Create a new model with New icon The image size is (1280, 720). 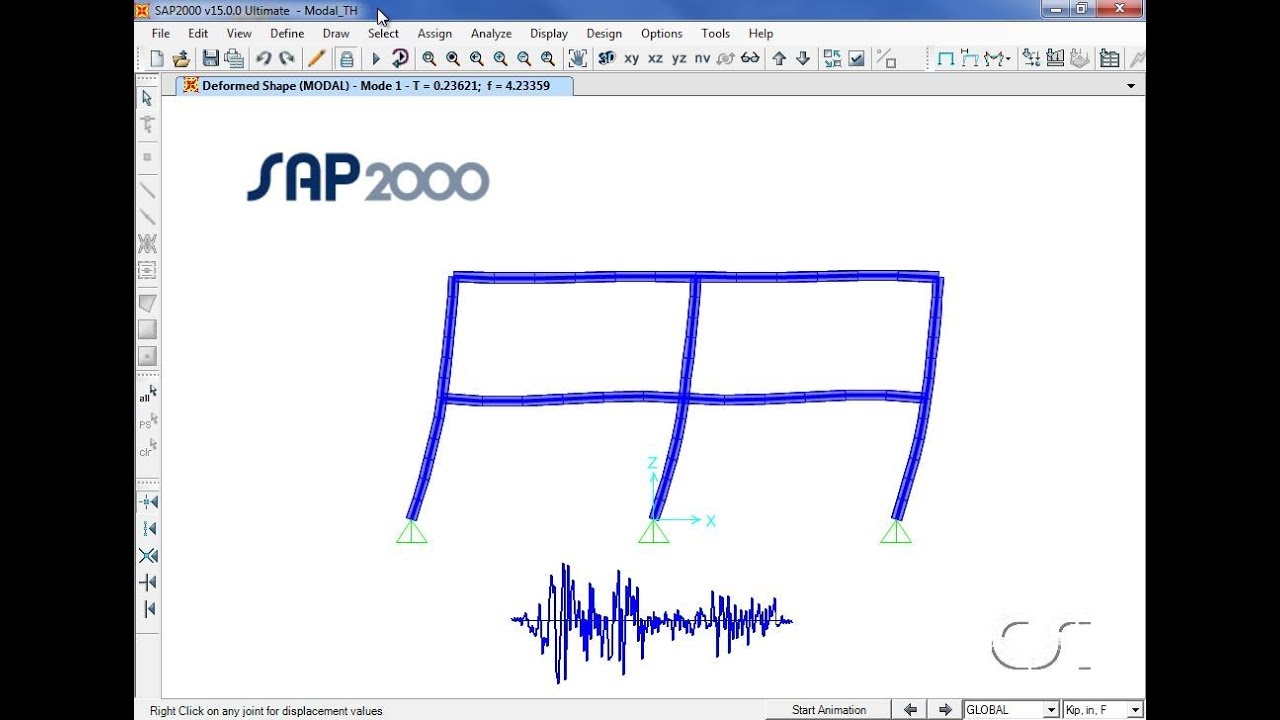157,59
